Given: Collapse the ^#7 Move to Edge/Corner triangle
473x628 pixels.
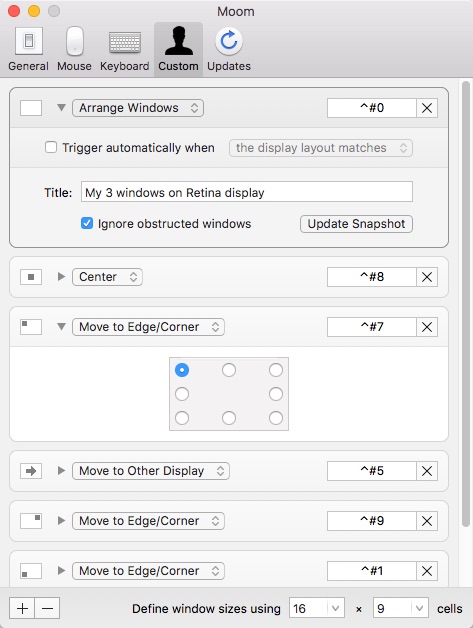Looking at the screenshot, I should pyautogui.click(x=61, y=327).
